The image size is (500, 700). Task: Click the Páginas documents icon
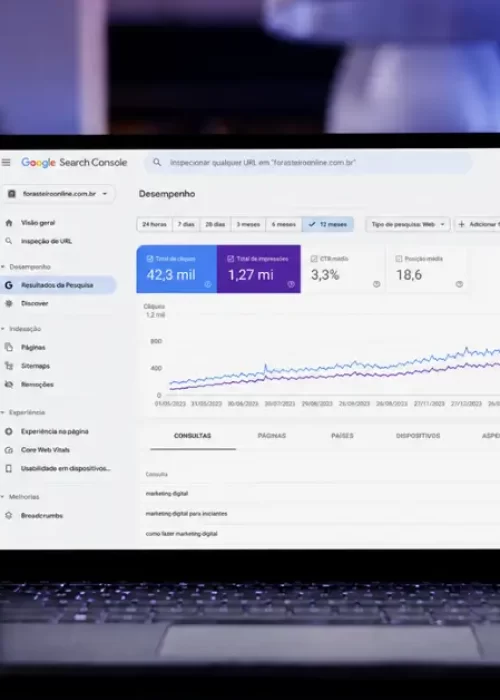8,347
